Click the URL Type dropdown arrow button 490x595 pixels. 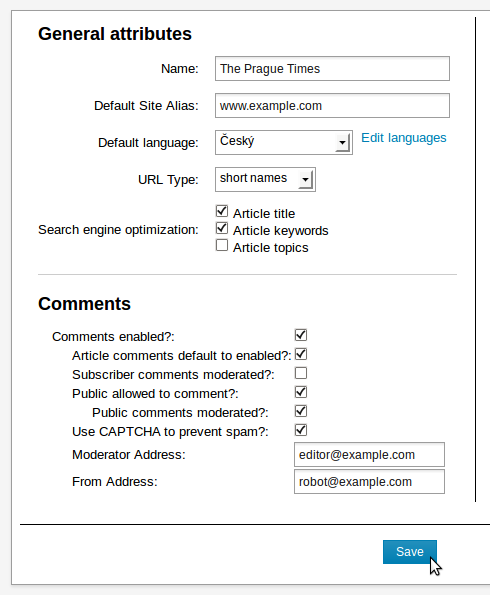tap(306, 180)
